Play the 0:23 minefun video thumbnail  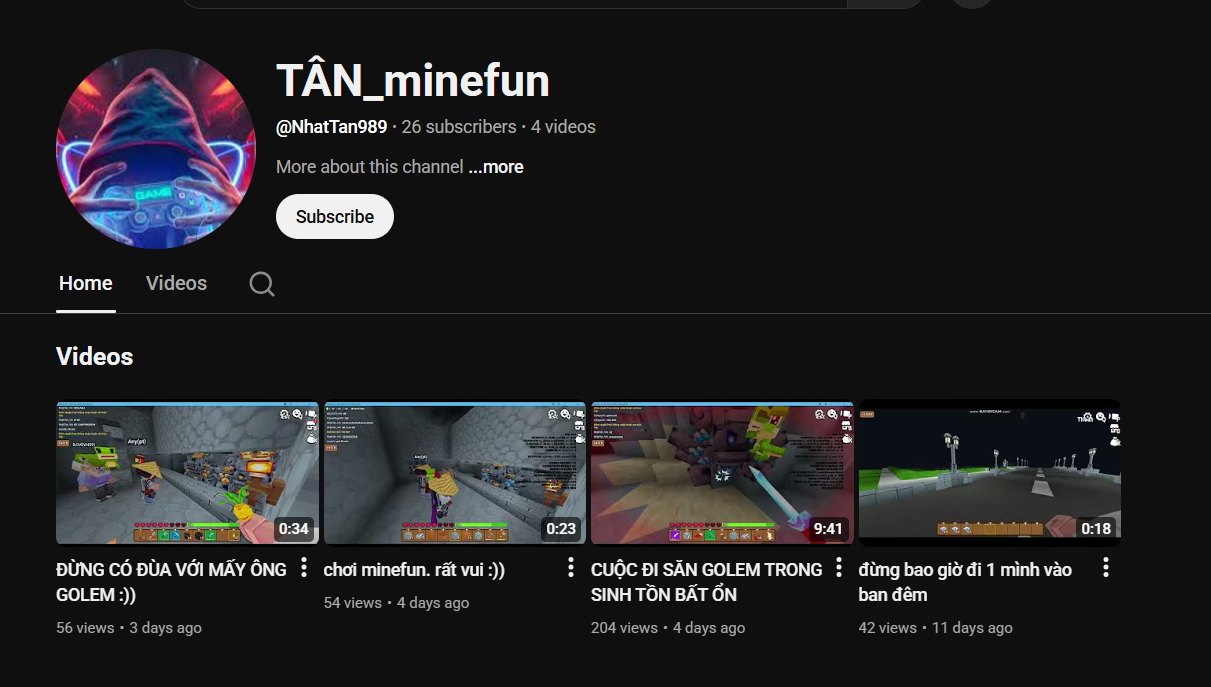pyautogui.click(x=455, y=473)
